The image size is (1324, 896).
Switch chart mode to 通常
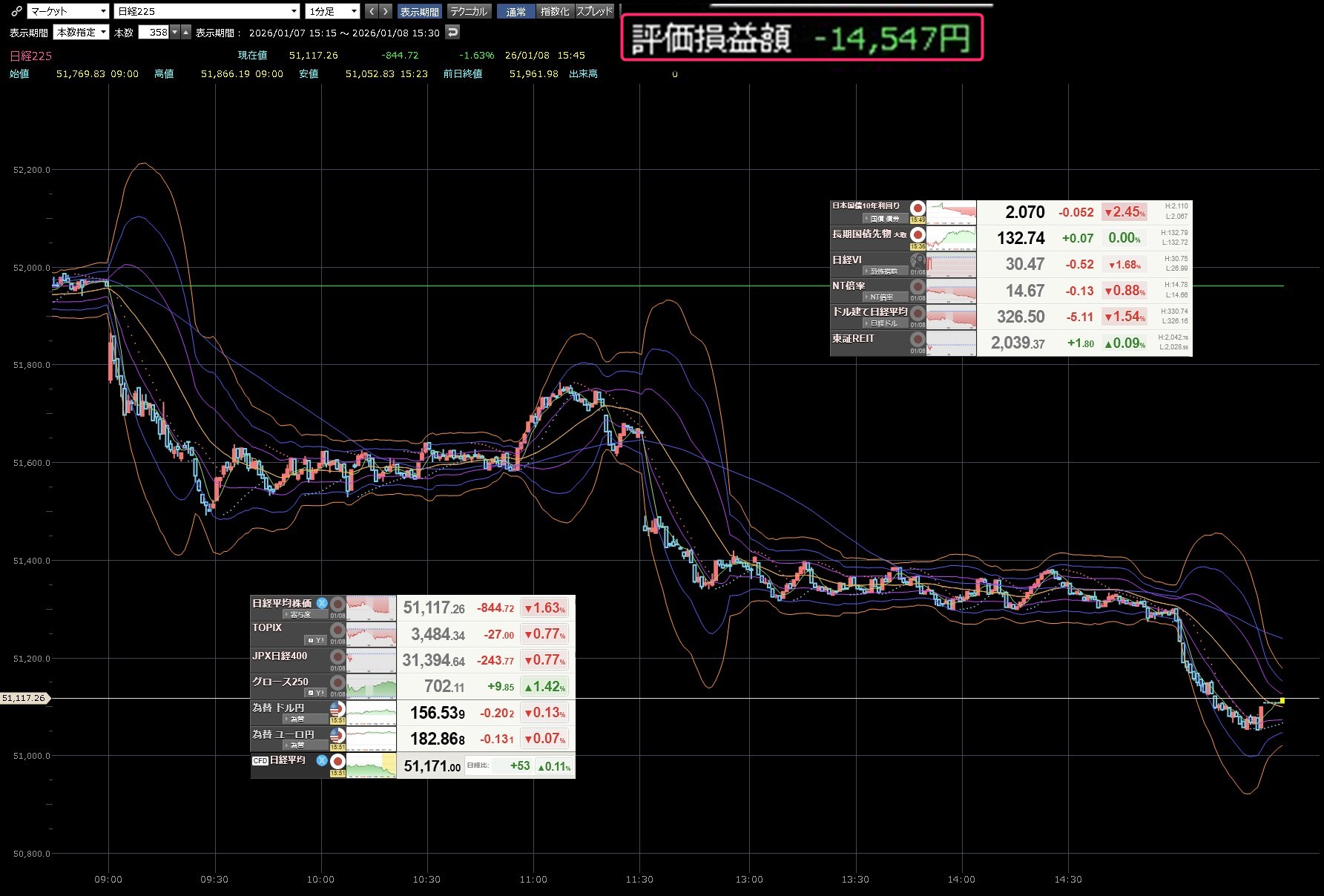pyautogui.click(x=516, y=11)
